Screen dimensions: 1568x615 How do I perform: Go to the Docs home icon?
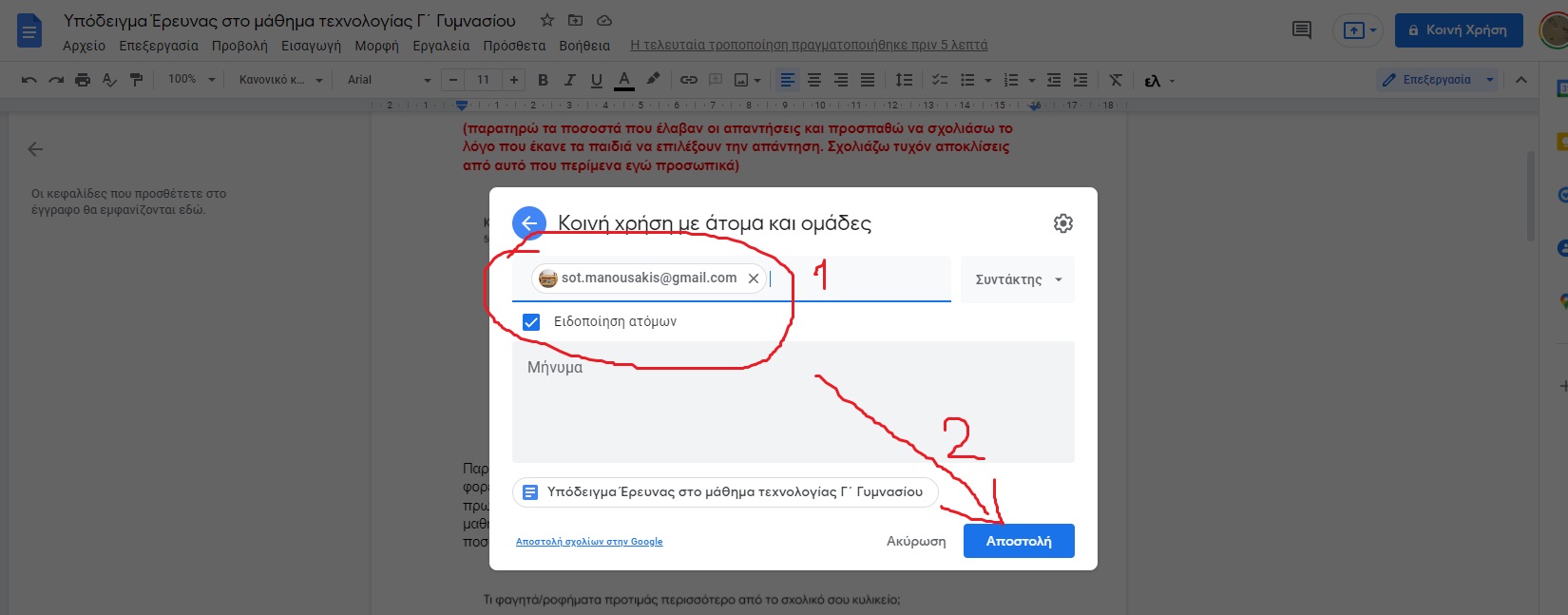click(x=29, y=30)
